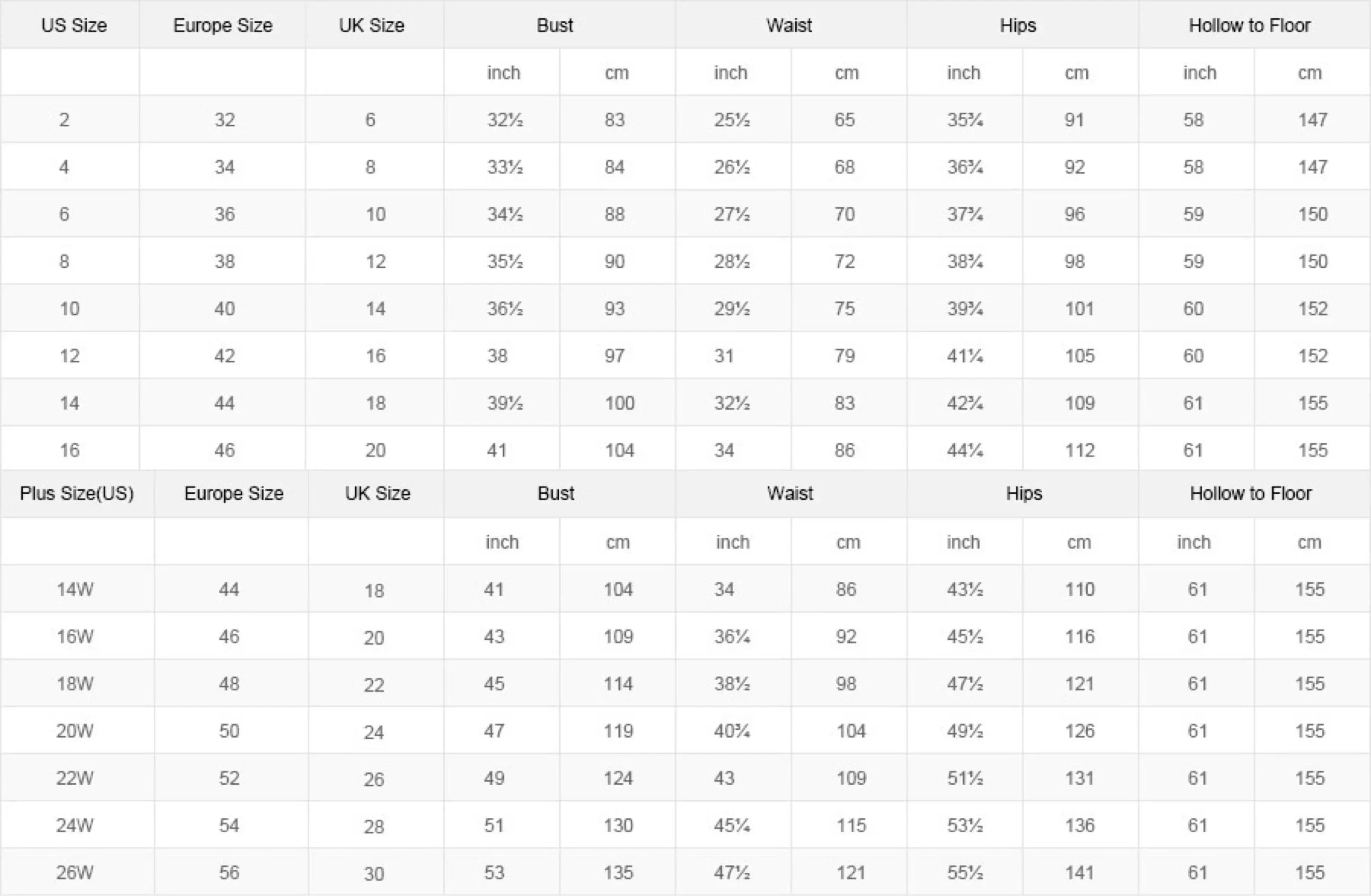Viewport: 1371px width, 896px height.
Task: Select Europe size 56 cell
Action: click(x=229, y=872)
